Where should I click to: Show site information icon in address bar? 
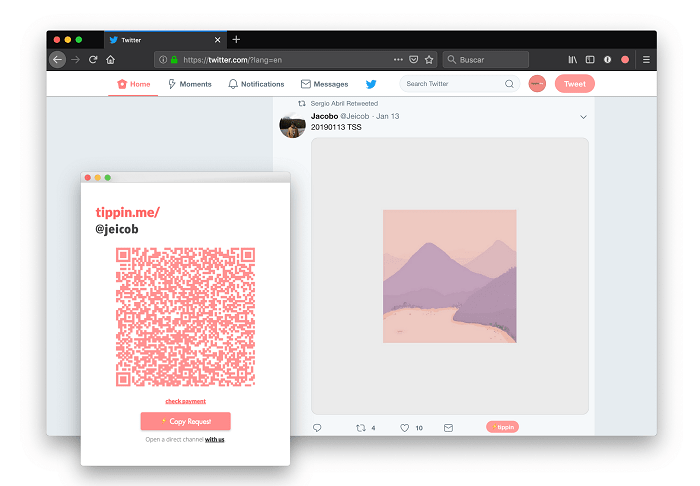[163, 59]
